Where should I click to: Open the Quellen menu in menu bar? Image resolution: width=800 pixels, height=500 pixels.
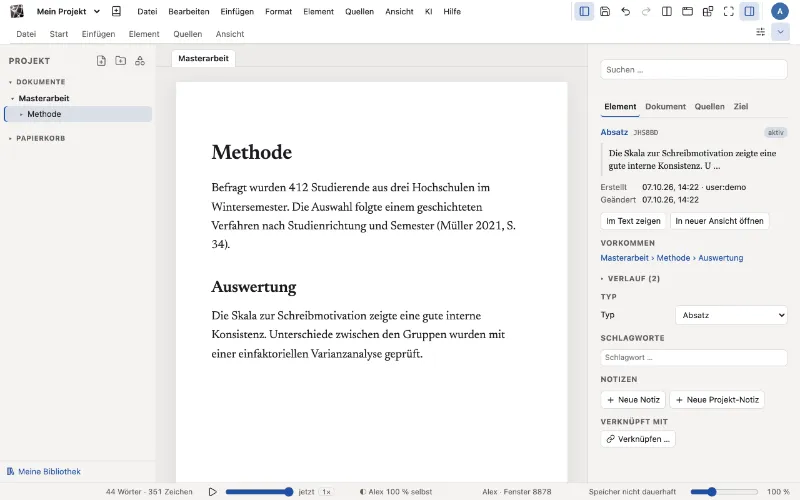tap(359, 11)
